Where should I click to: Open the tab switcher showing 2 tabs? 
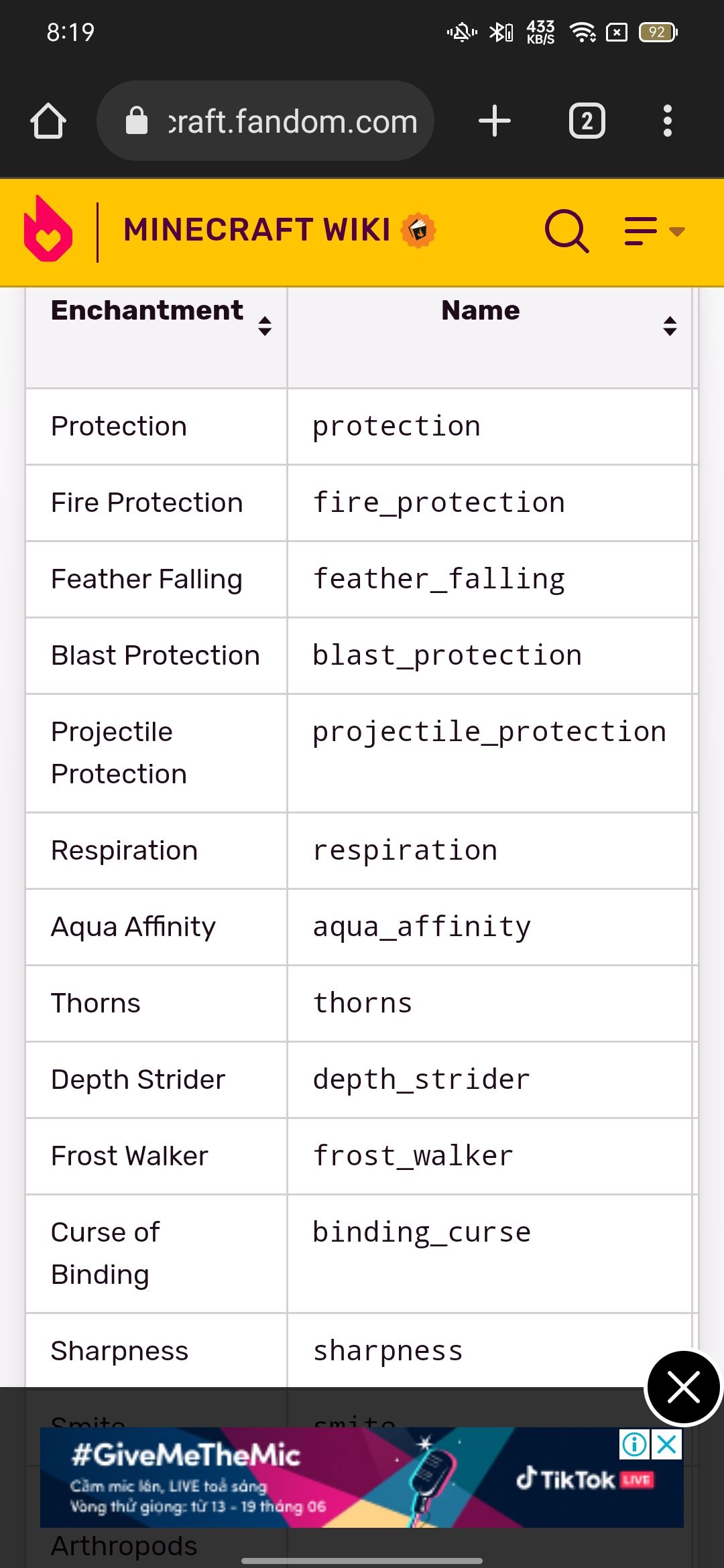[x=587, y=121]
